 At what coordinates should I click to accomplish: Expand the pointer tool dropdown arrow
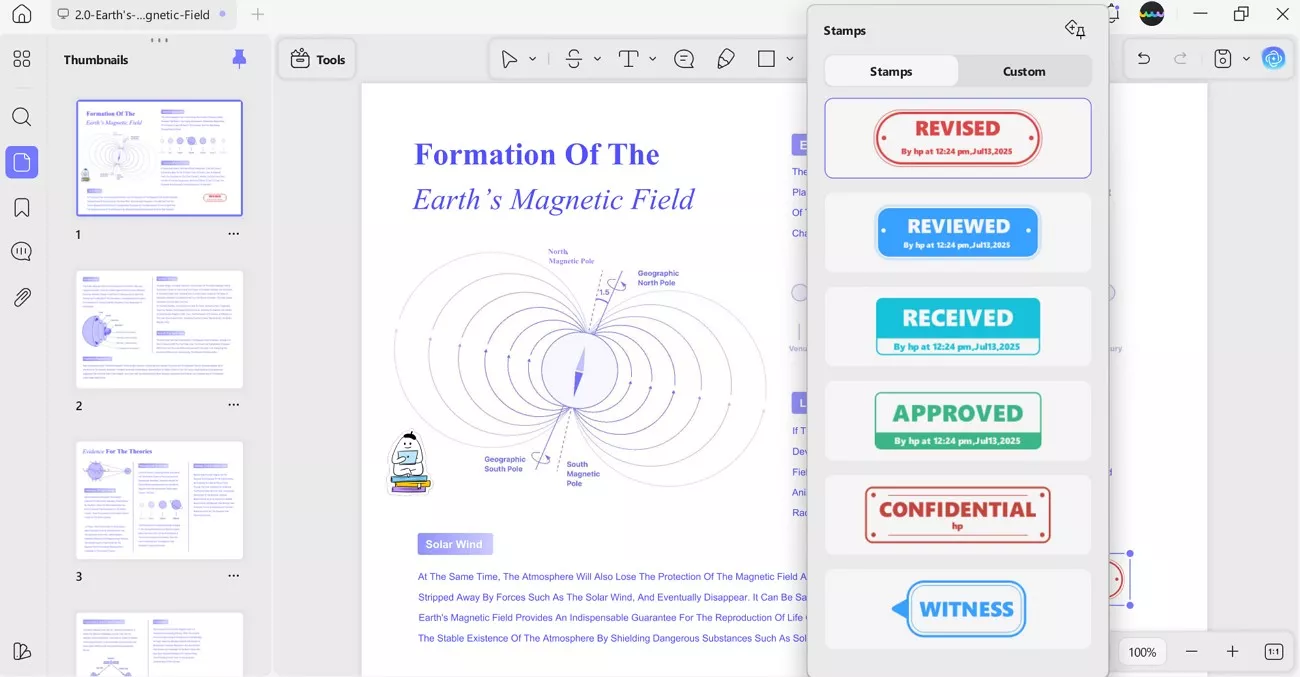tap(533, 59)
